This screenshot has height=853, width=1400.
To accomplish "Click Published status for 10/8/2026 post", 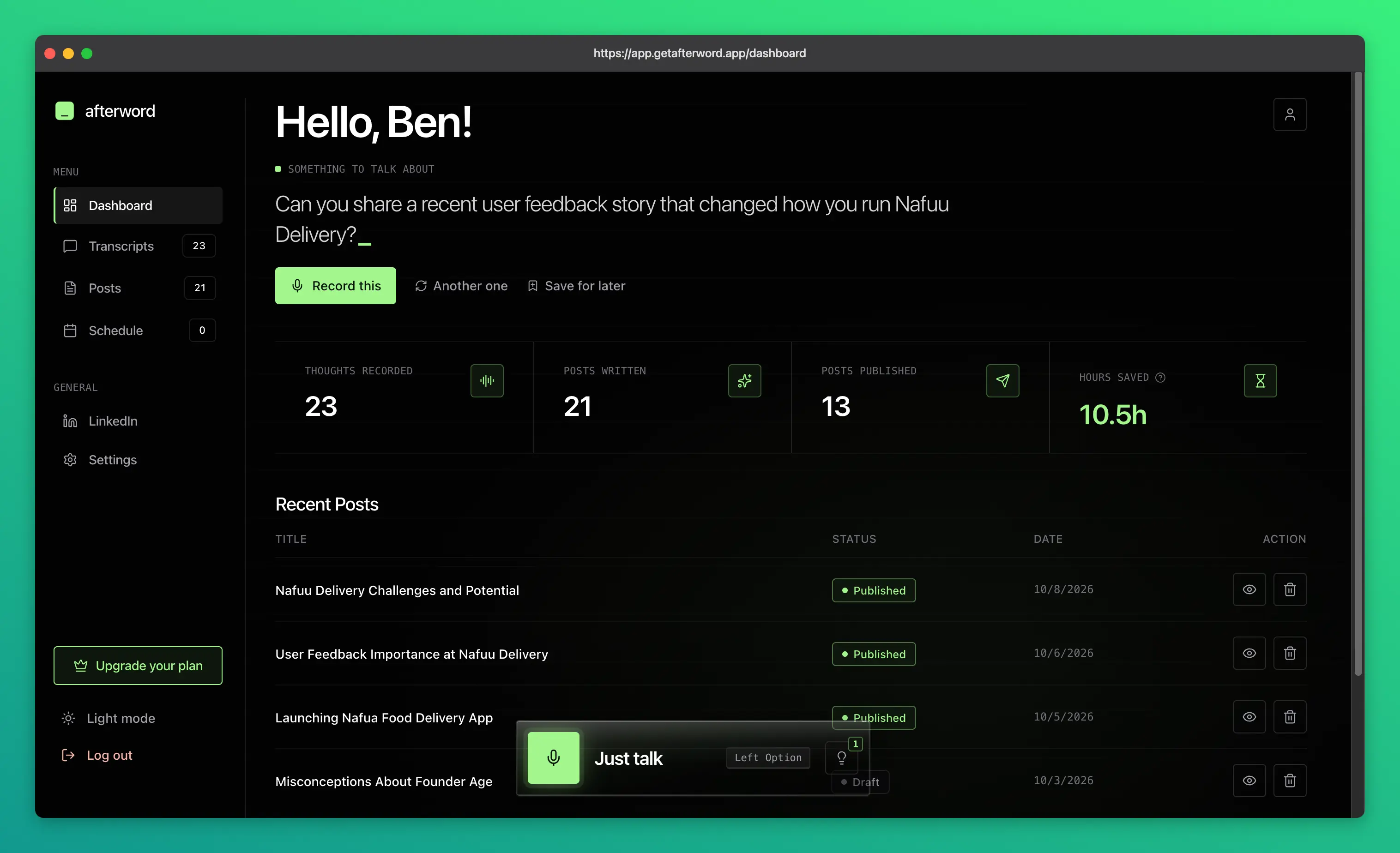I will click(873, 590).
